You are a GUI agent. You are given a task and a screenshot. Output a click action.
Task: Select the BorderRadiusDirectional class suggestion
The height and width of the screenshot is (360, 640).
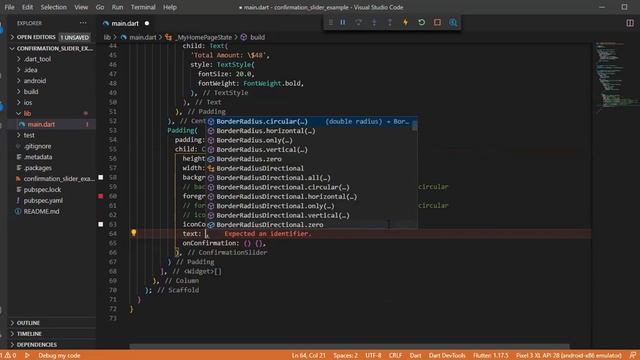(x=308, y=169)
